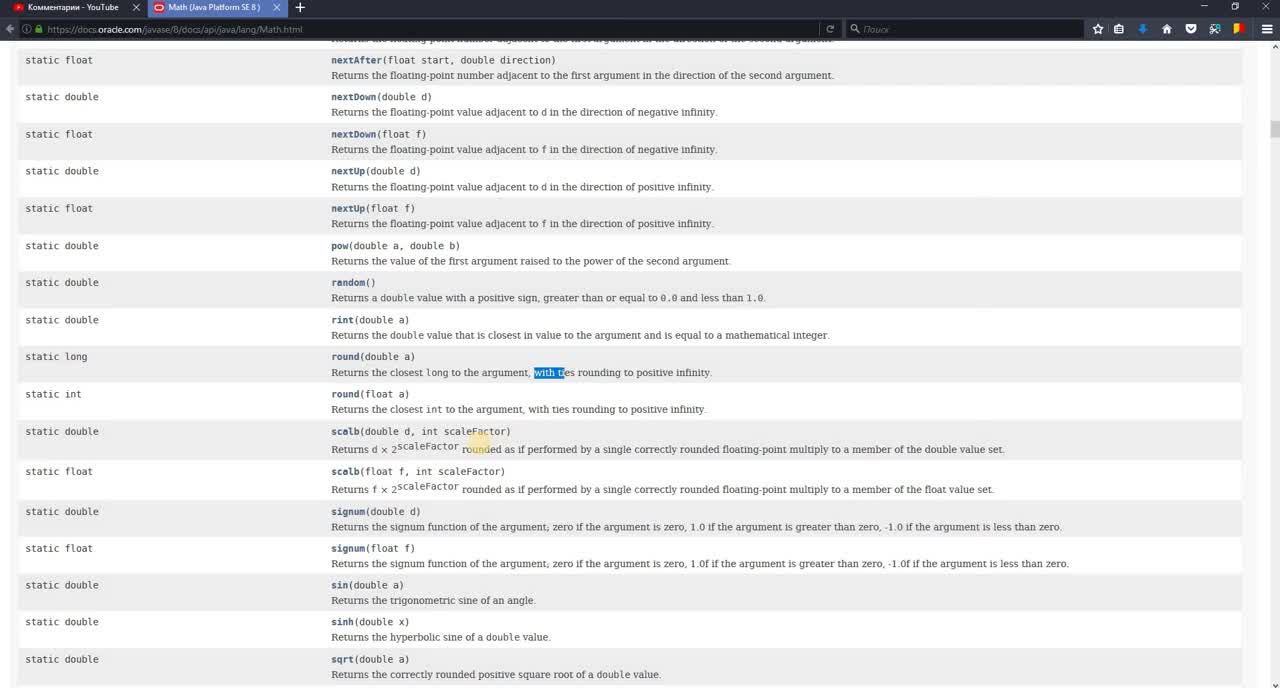
Task: Click the signum(double d) method link
Action: point(348,512)
